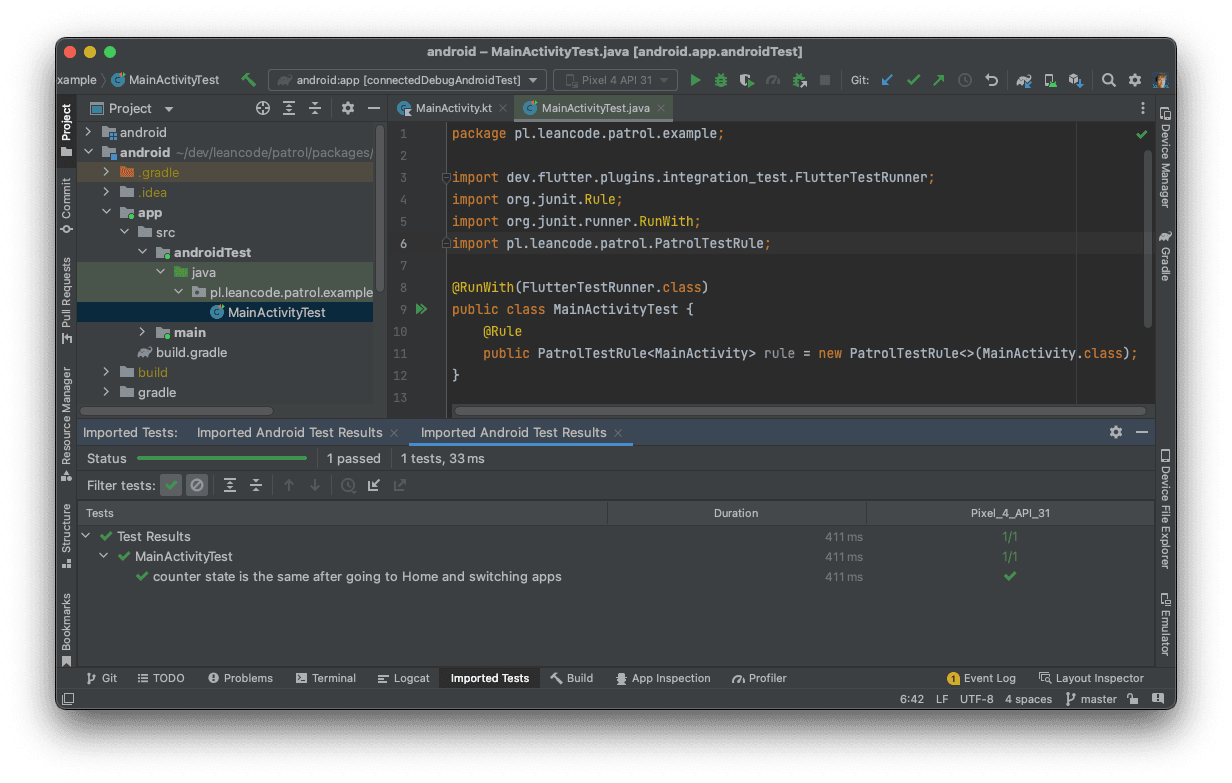
Task: Toggle showing ignored tests in filter
Action: [196, 484]
